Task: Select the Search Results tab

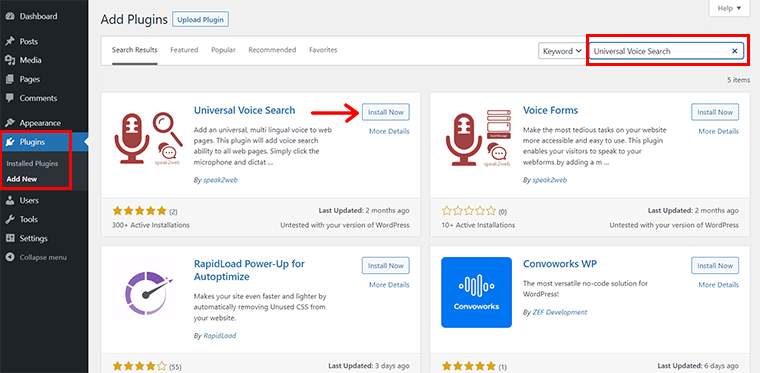Action: point(135,50)
